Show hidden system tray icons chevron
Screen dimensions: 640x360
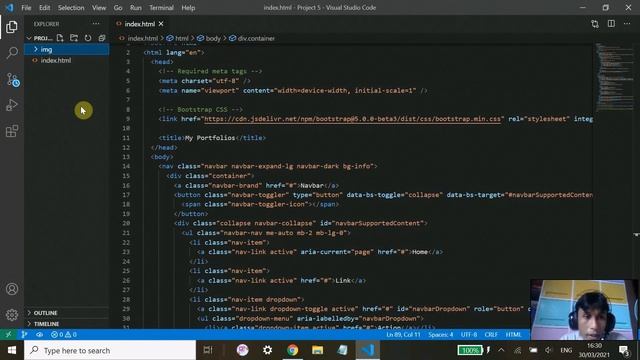coord(501,350)
